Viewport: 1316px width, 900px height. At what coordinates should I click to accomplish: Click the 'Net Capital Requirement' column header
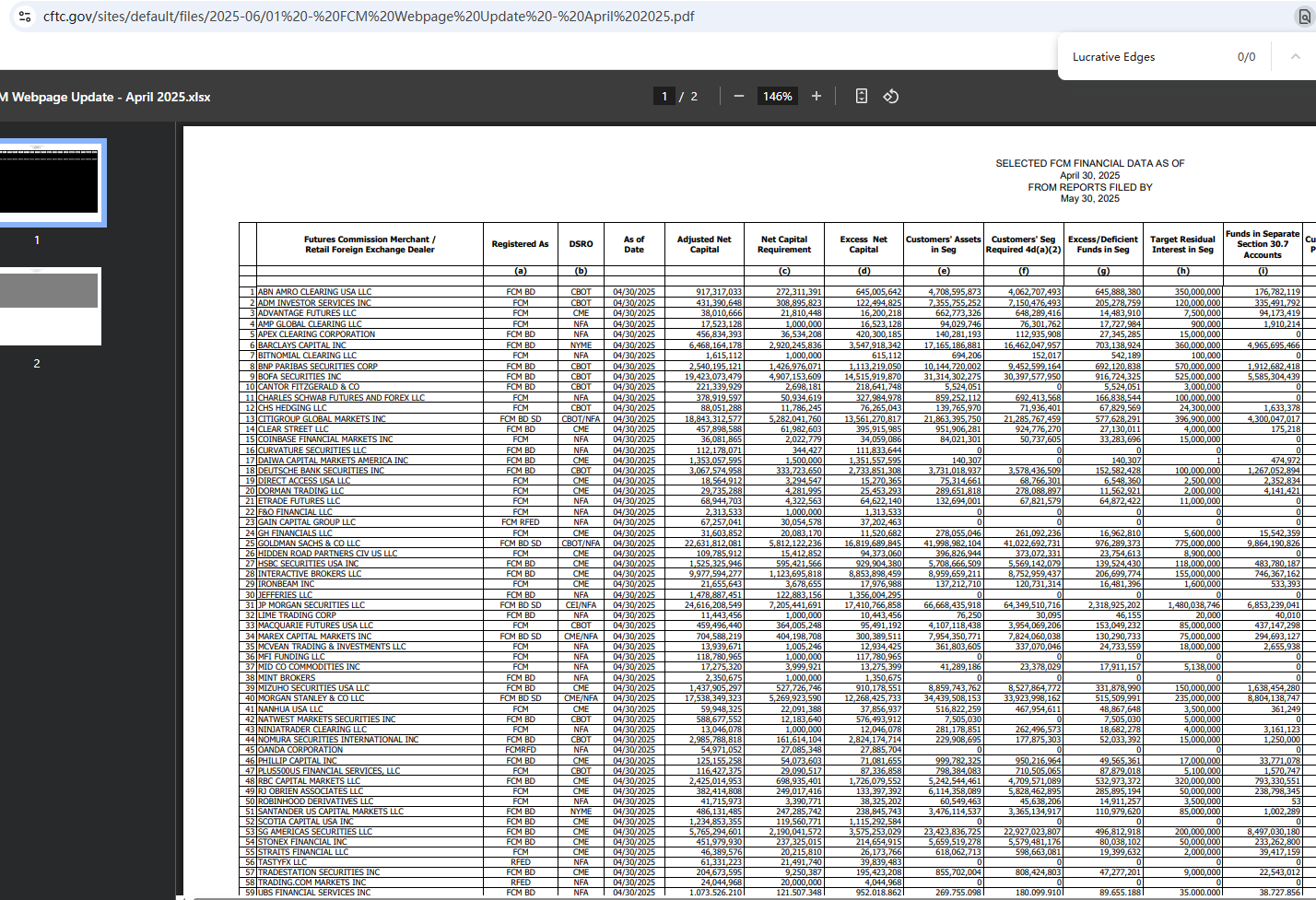coord(784,244)
